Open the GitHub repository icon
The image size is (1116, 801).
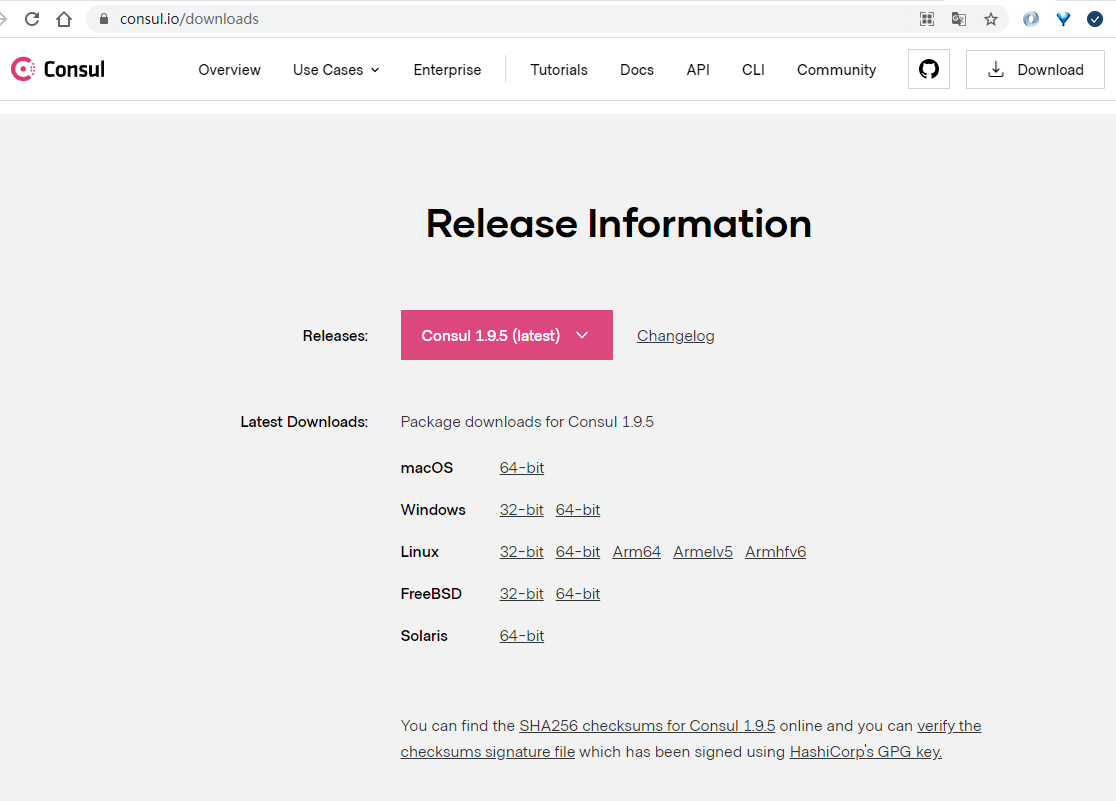point(928,69)
